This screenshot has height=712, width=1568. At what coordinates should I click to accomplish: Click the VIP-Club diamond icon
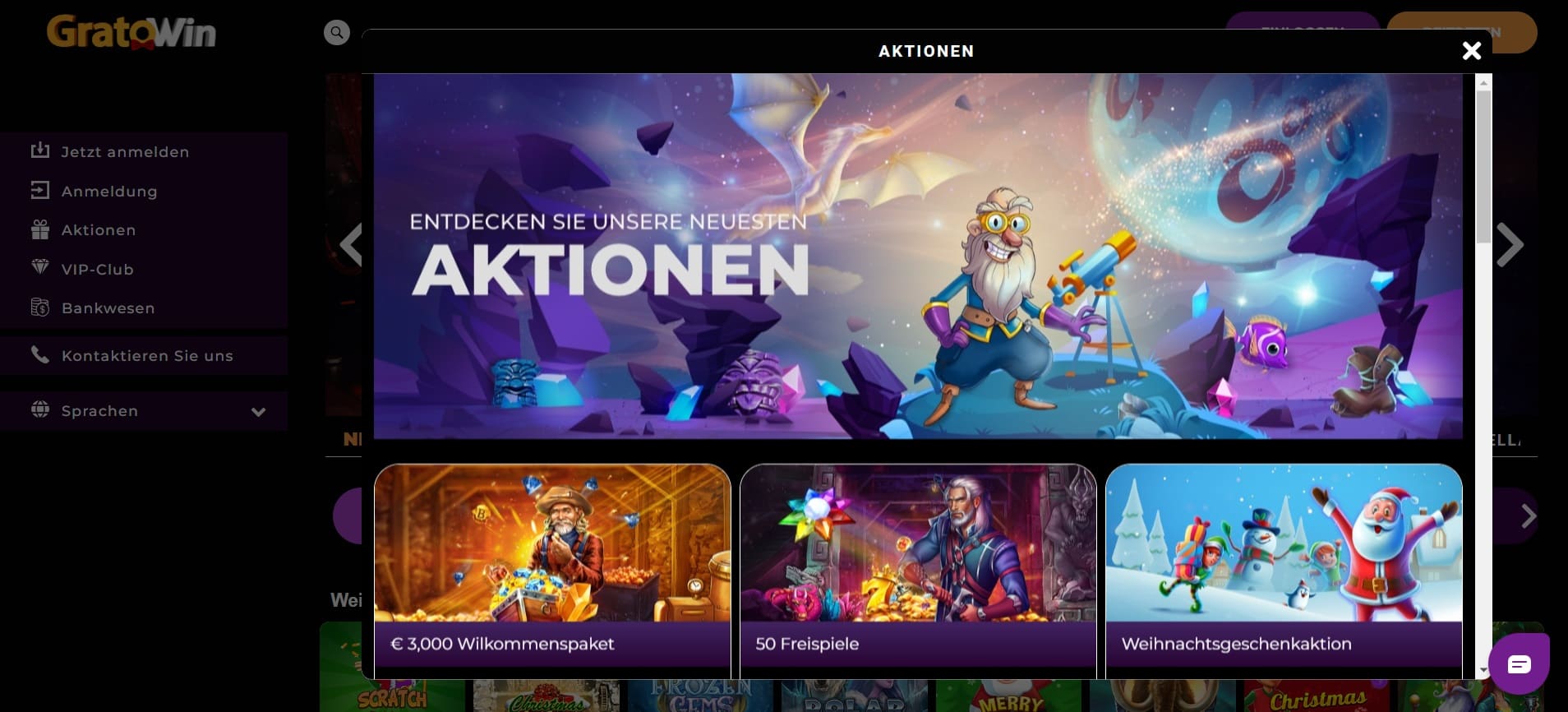point(40,268)
